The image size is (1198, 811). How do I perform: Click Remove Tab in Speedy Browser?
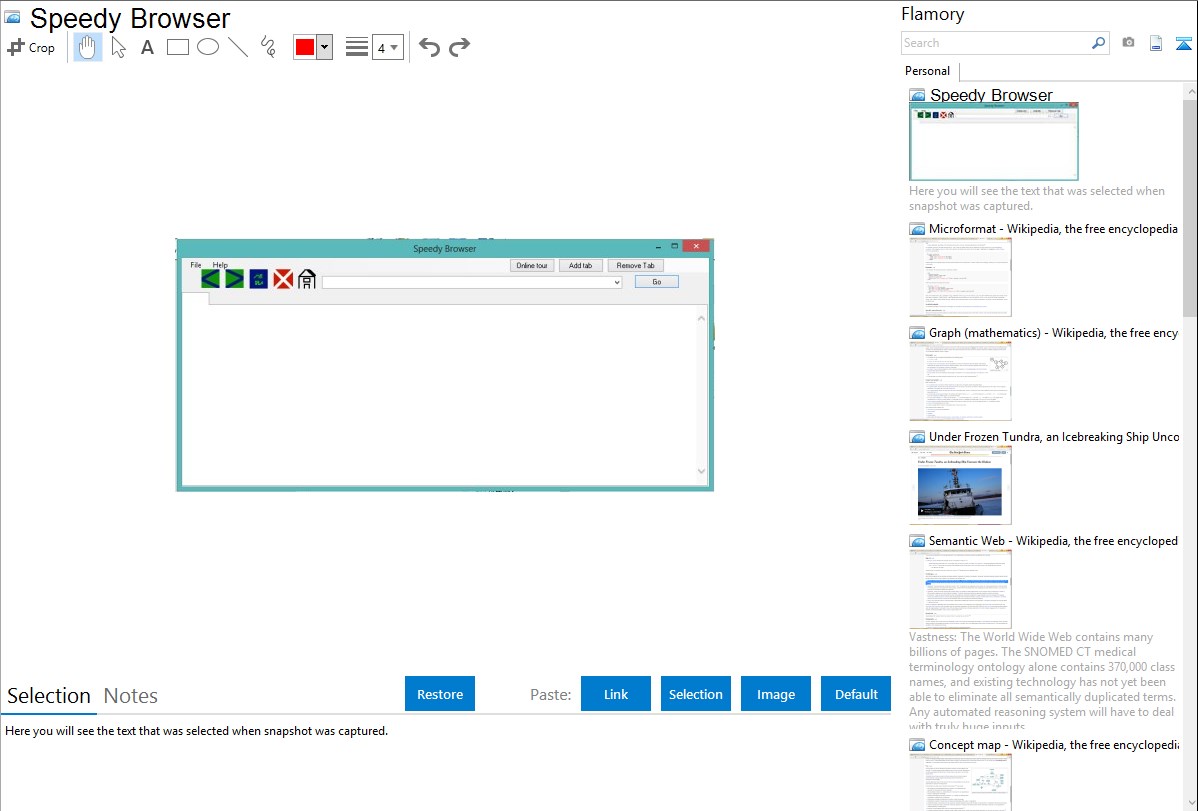pyautogui.click(x=636, y=265)
